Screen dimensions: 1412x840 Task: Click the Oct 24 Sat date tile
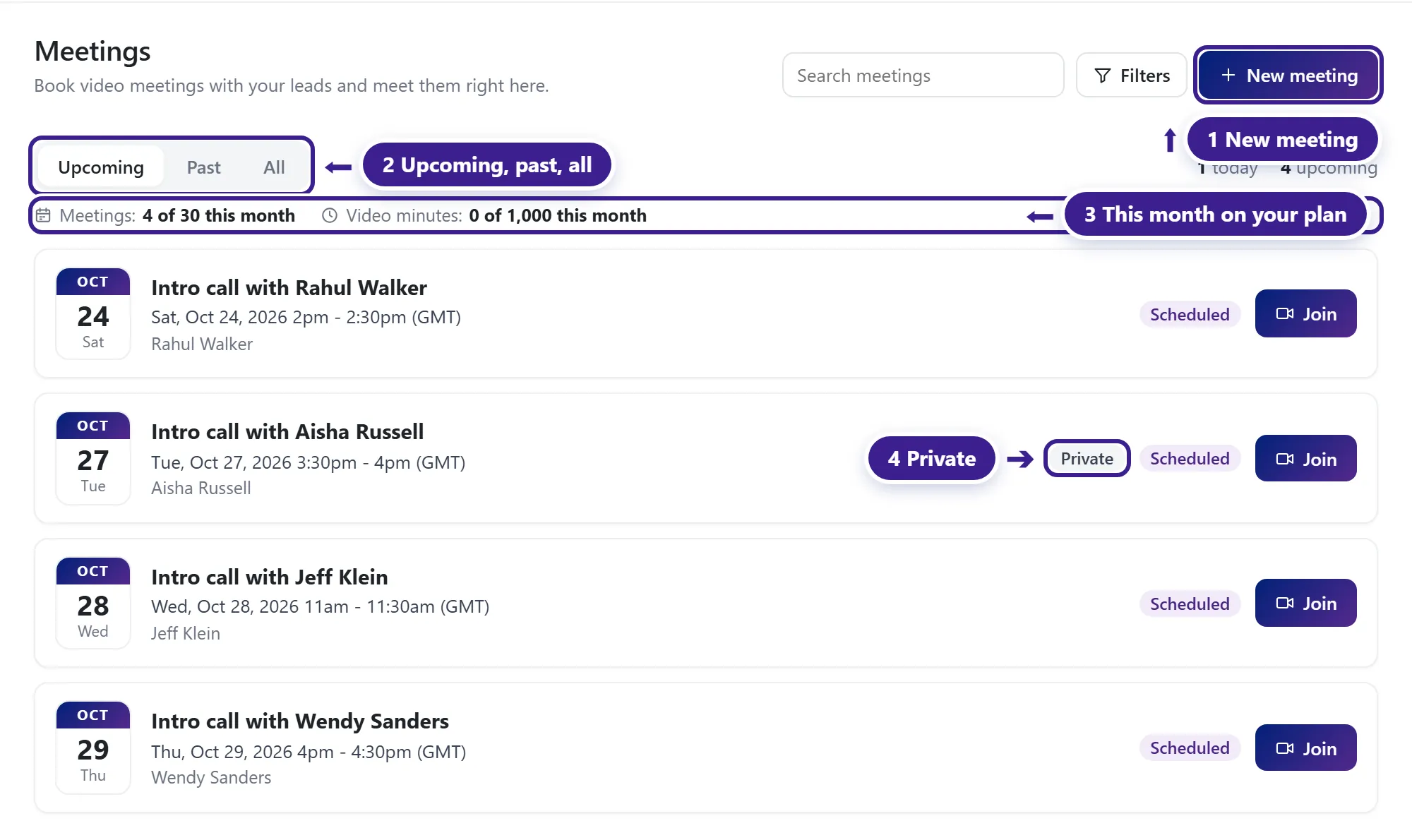click(93, 313)
